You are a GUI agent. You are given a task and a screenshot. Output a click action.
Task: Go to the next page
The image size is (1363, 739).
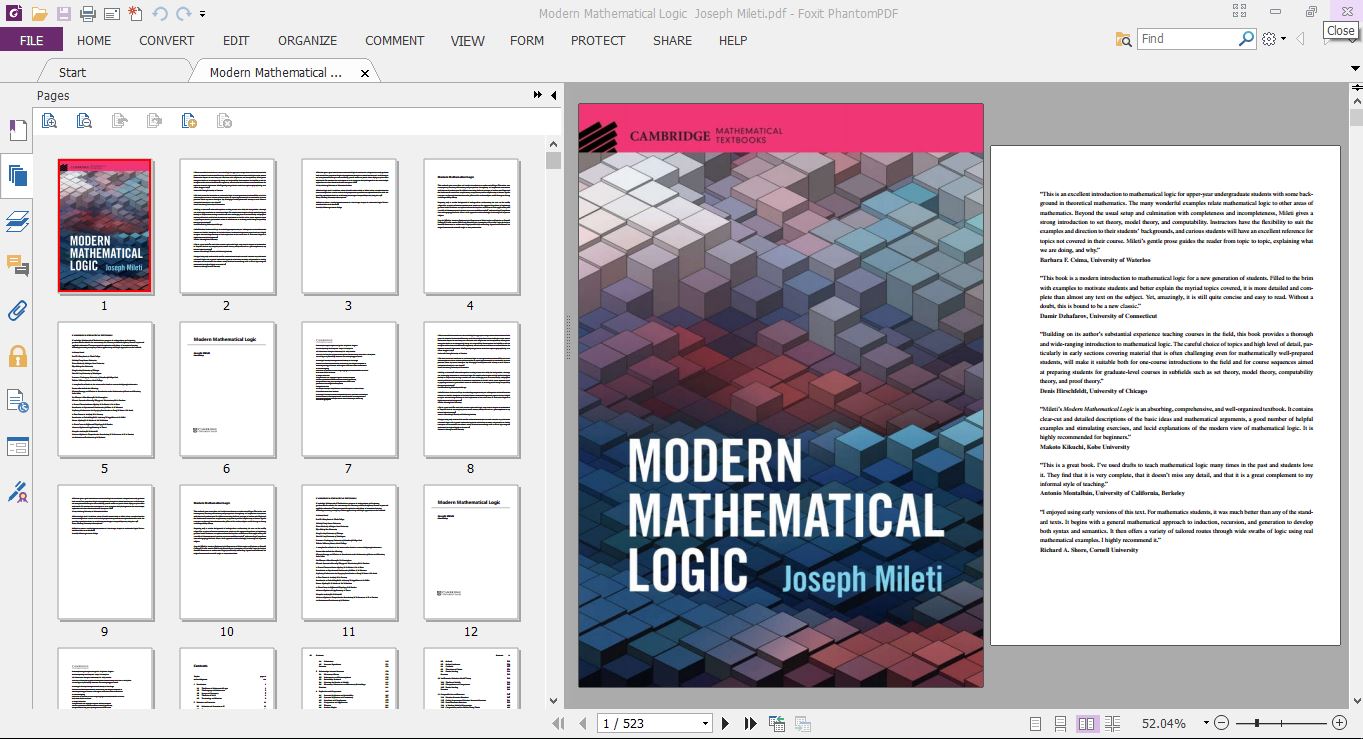(726, 723)
